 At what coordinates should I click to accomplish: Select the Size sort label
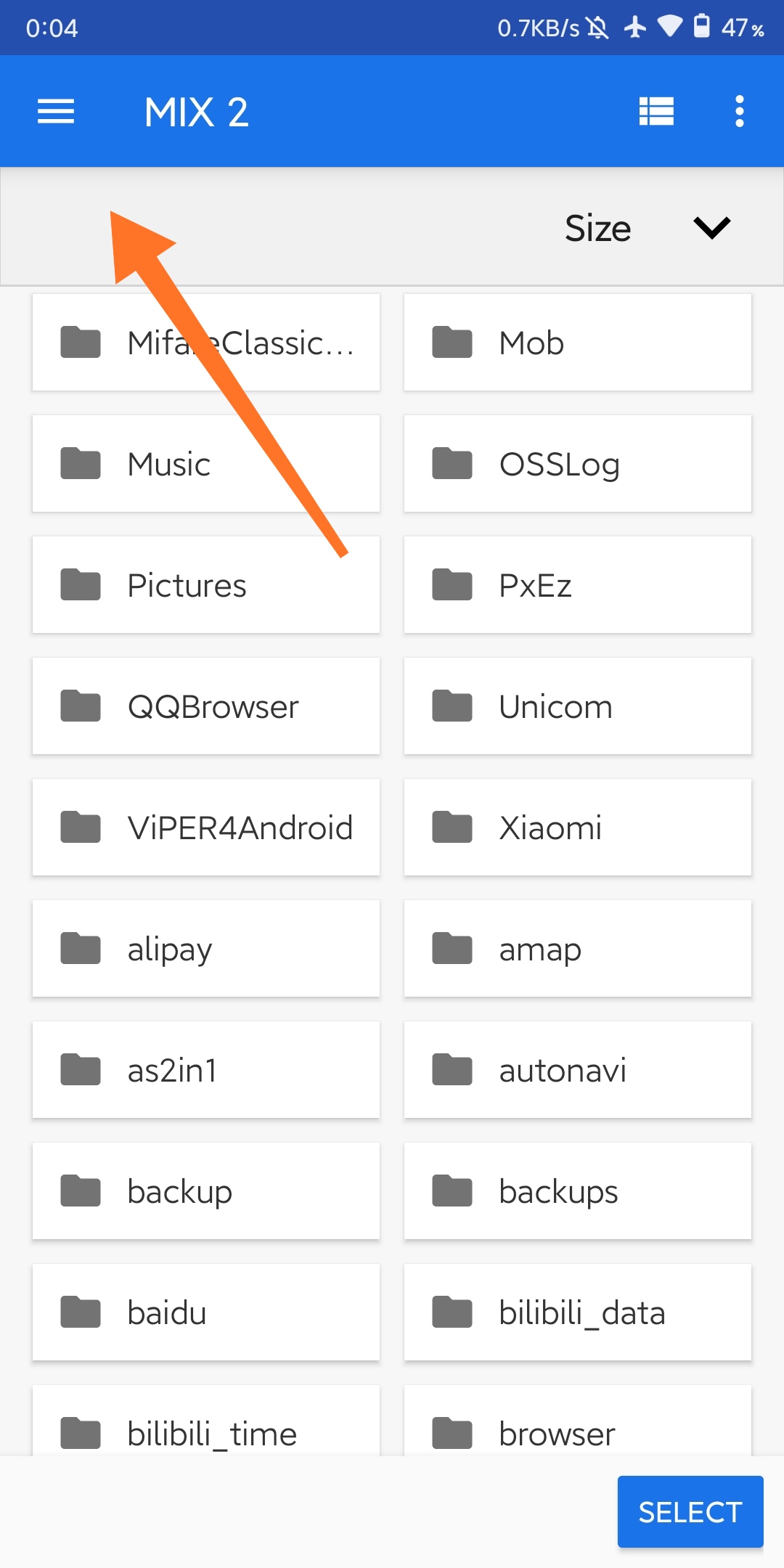598,228
